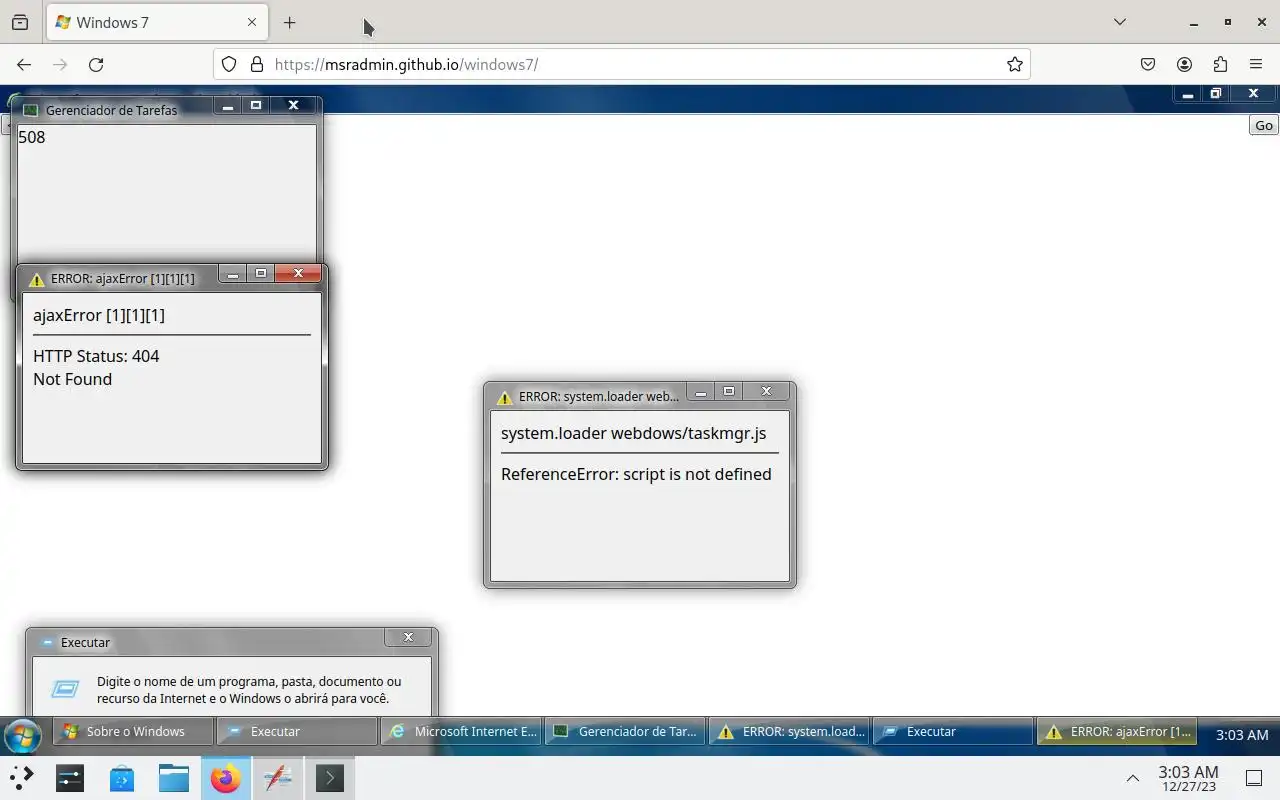The height and width of the screenshot is (800, 1280).
Task: Open the KDE application launcher
Action: point(22,778)
